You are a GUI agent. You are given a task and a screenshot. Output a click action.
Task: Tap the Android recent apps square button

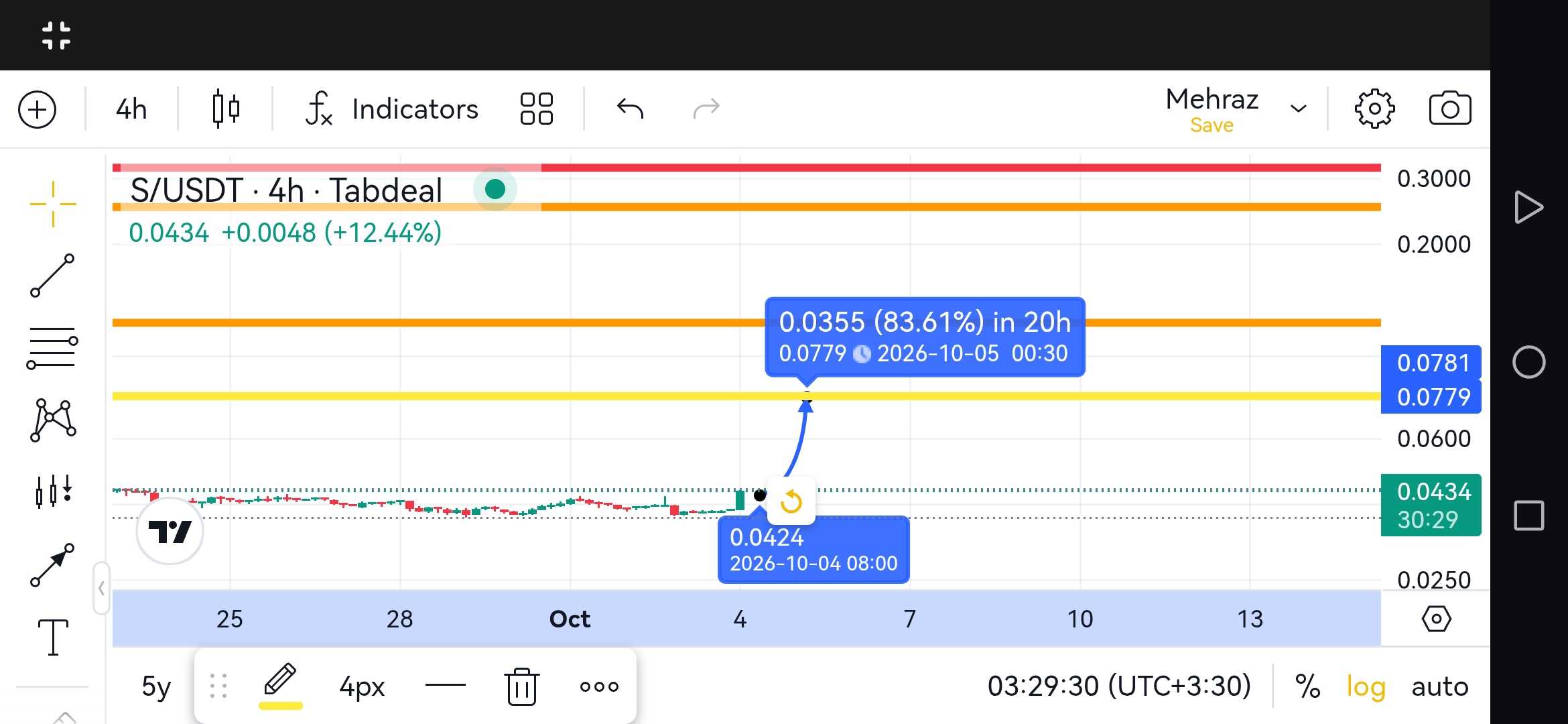tap(1528, 516)
